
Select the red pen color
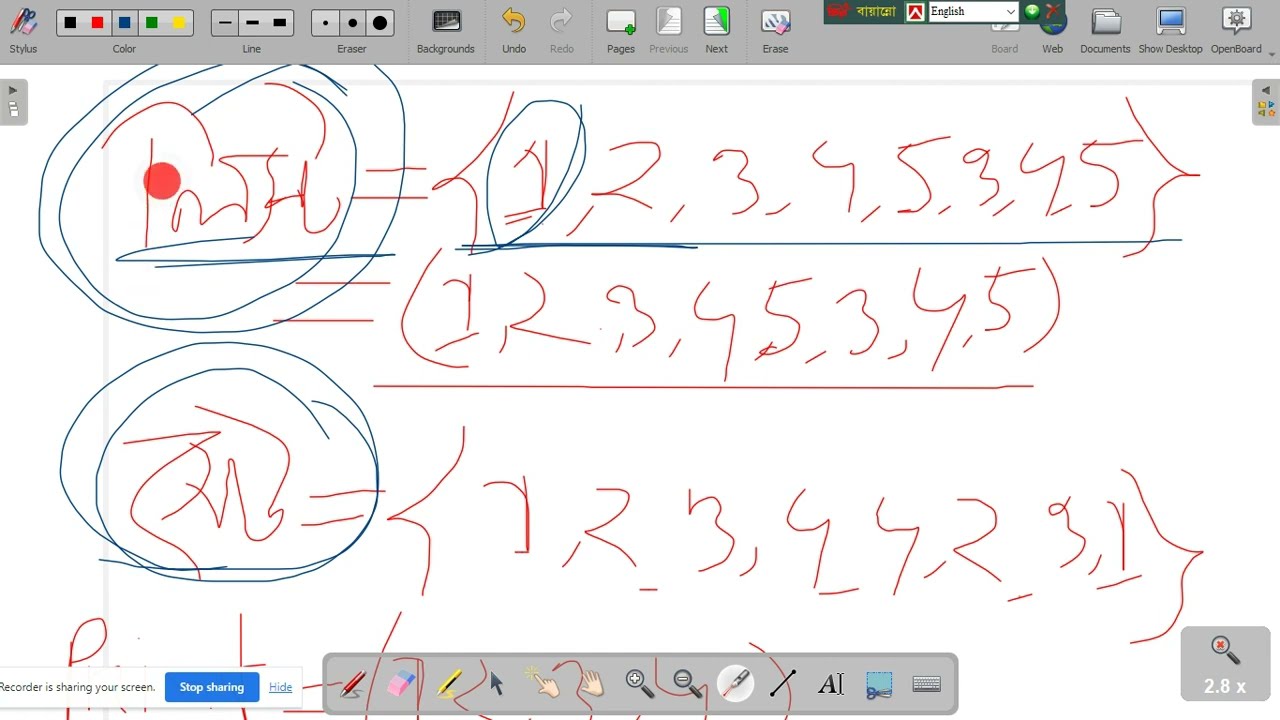[x=97, y=23]
